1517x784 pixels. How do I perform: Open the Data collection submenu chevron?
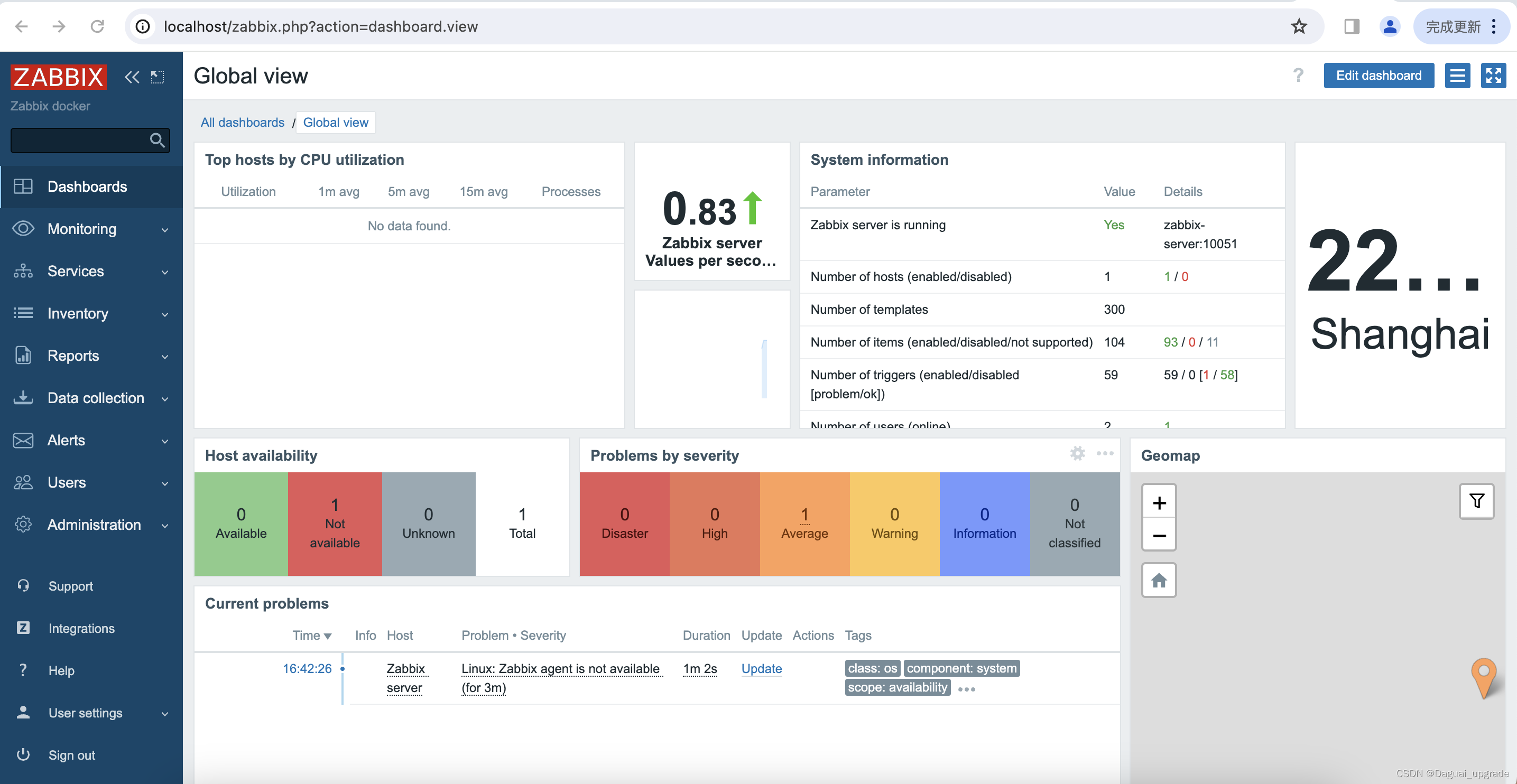pos(165,398)
